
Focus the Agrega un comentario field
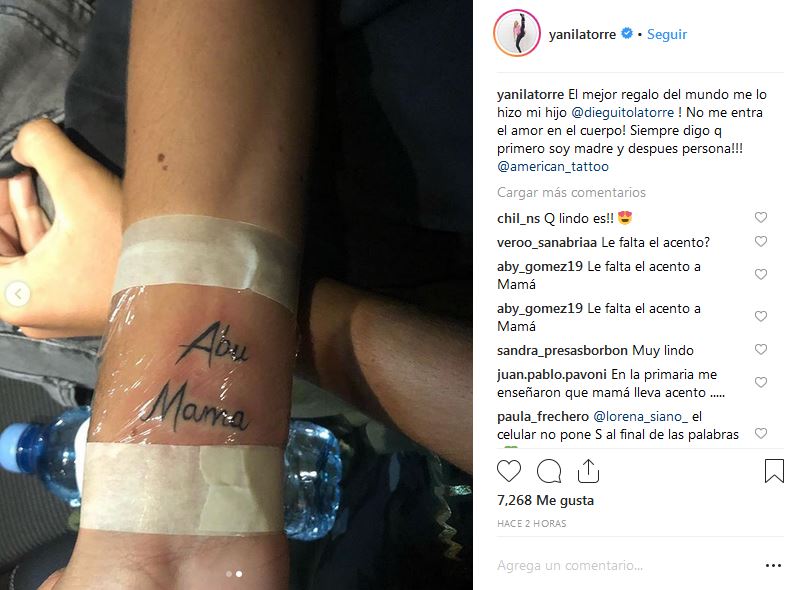coord(626,566)
